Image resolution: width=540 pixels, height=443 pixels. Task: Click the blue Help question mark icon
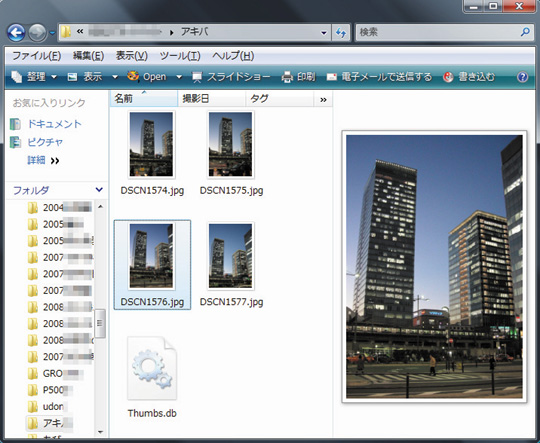pyautogui.click(x=522, y=77)
